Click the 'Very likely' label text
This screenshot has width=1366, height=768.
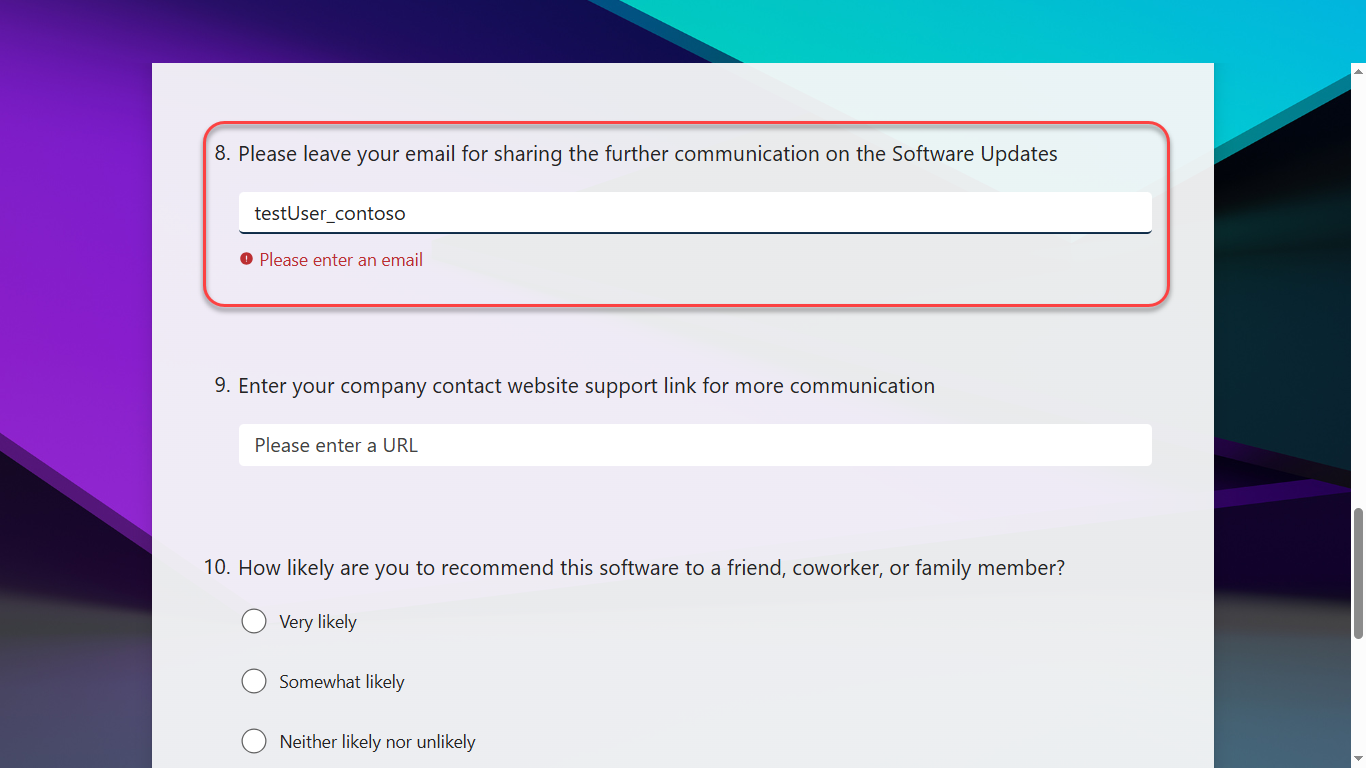click(x=318, y=622)
